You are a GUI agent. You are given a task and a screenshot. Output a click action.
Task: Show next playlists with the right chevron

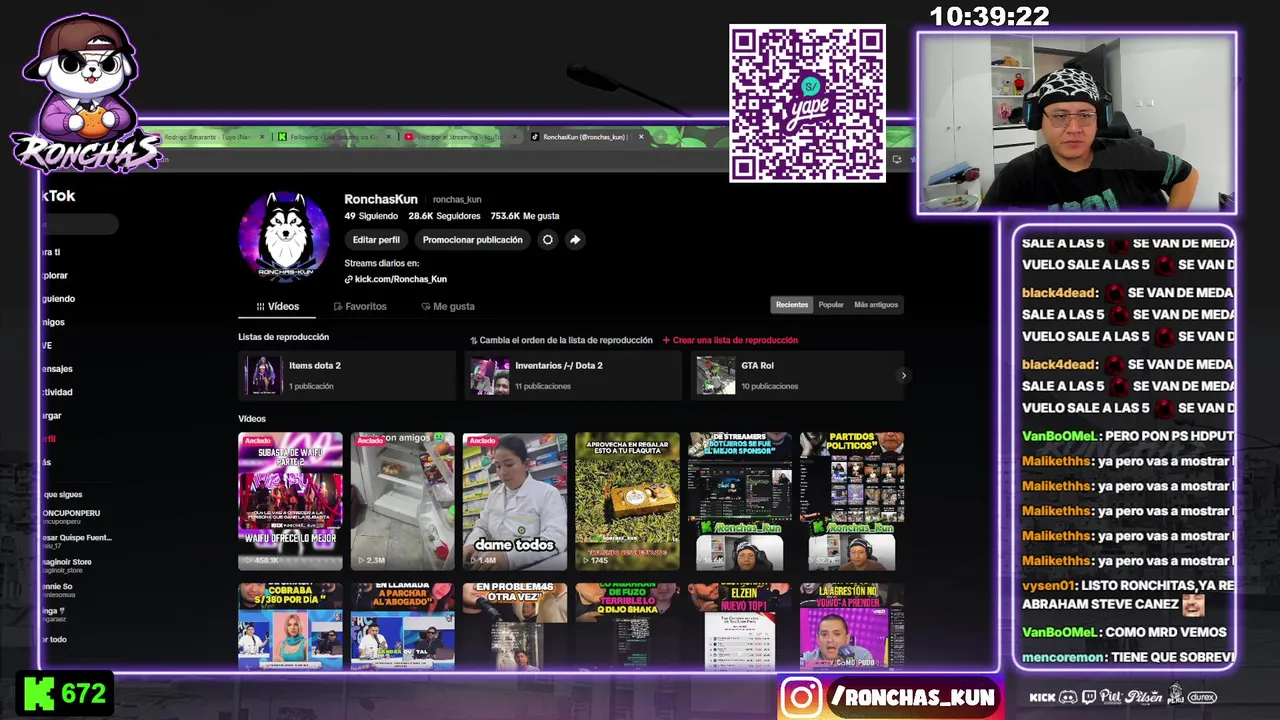point(903,376)
